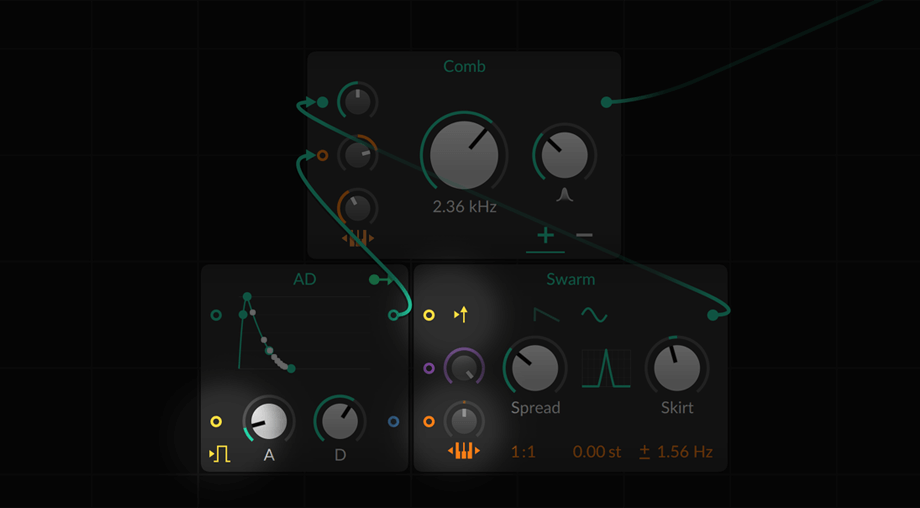Click the AD pre-cord output arrow icon

click(x=381, y=280)
